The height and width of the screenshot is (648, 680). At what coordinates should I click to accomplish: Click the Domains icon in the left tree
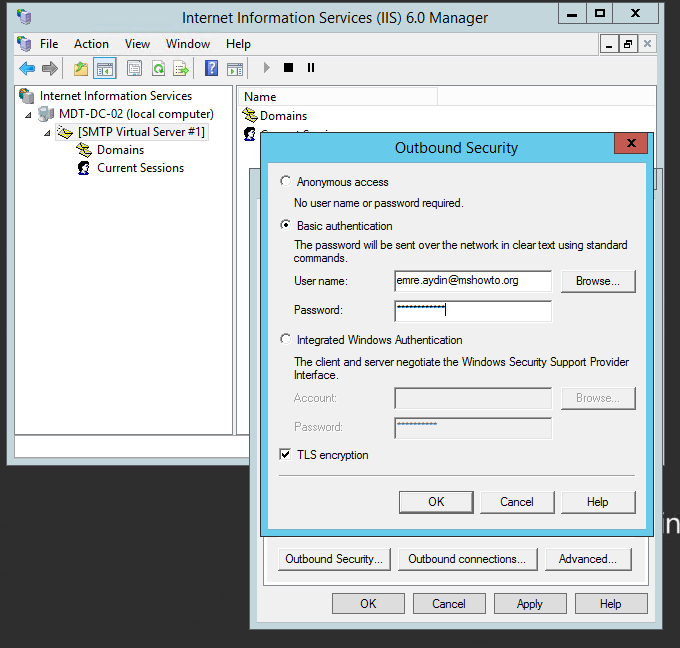tap(84, 150)
